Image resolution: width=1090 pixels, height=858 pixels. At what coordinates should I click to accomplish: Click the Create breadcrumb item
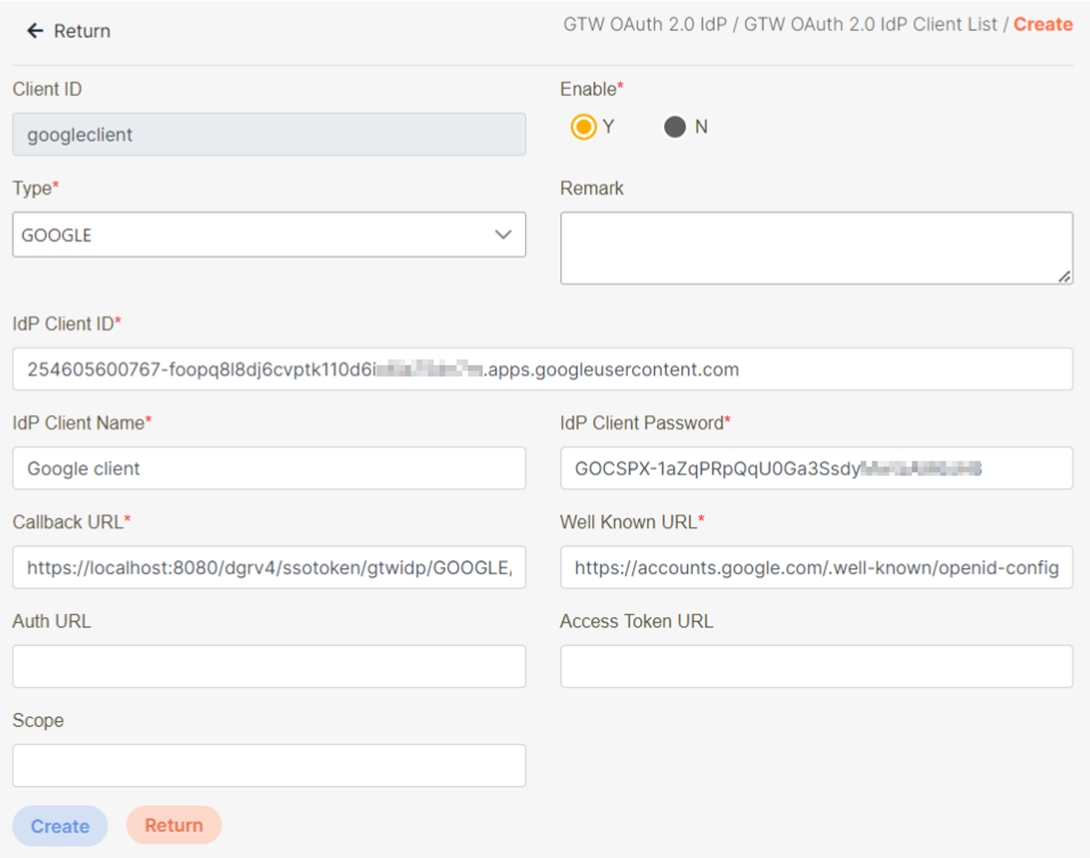pos(1042,25)
